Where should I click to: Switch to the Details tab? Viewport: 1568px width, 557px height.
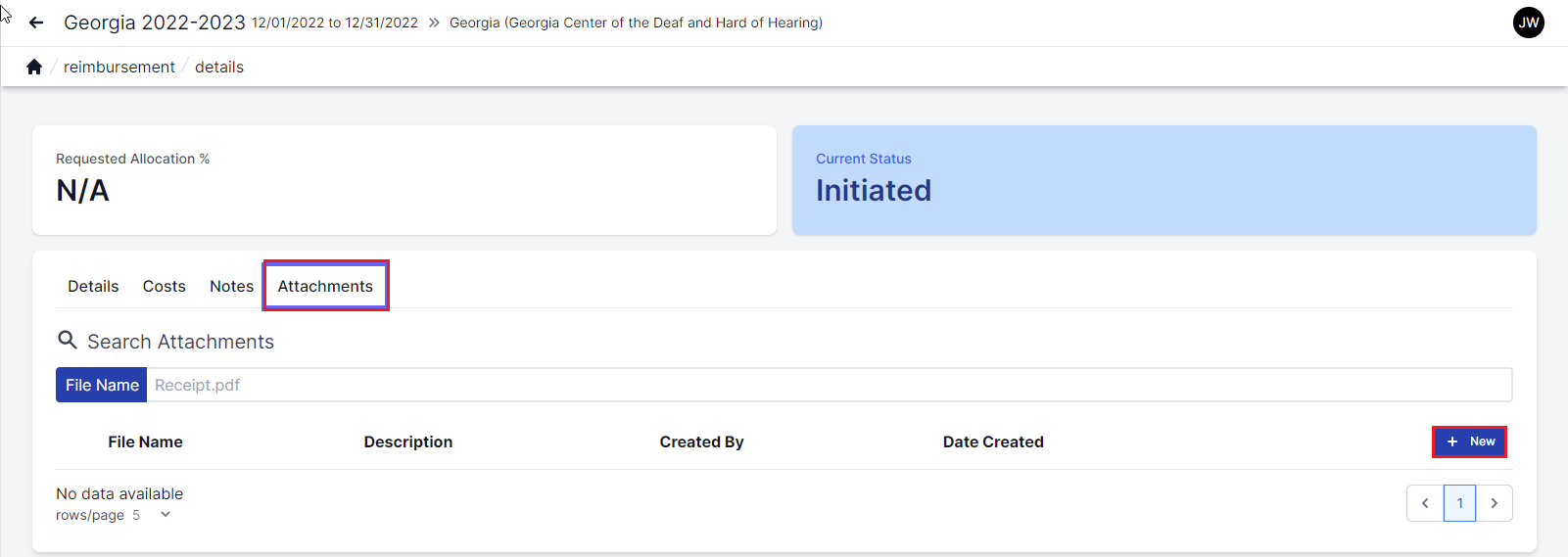tap(93, 286)
